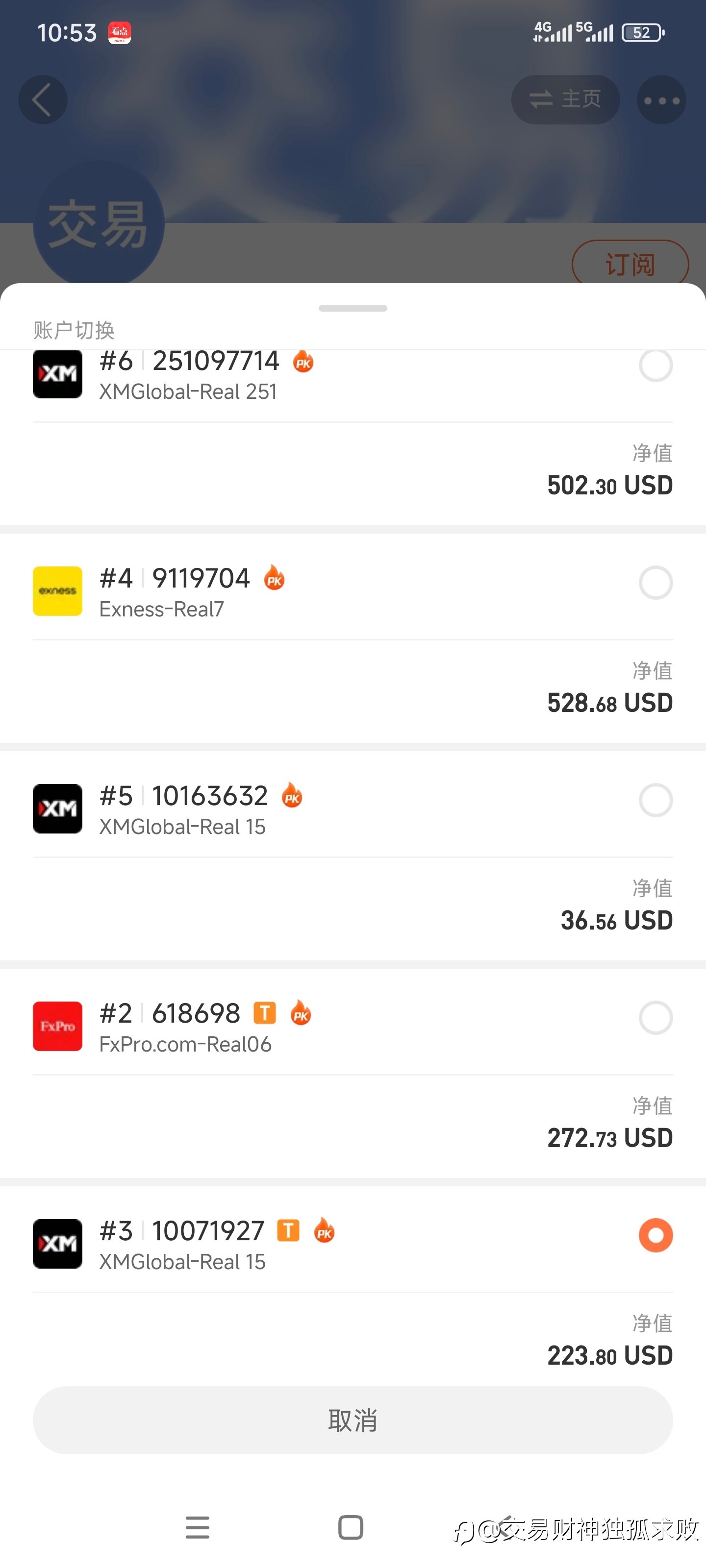This screenshot has height=1568, width=706.
Task: Tap the PK flame badge on account #4
Action: (274, 578)
